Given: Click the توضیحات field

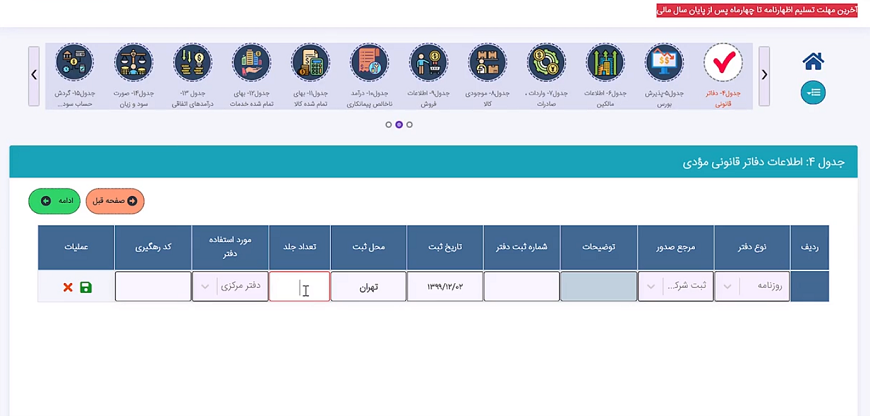Looking at the screenshot, I should [x=598, y=287].
